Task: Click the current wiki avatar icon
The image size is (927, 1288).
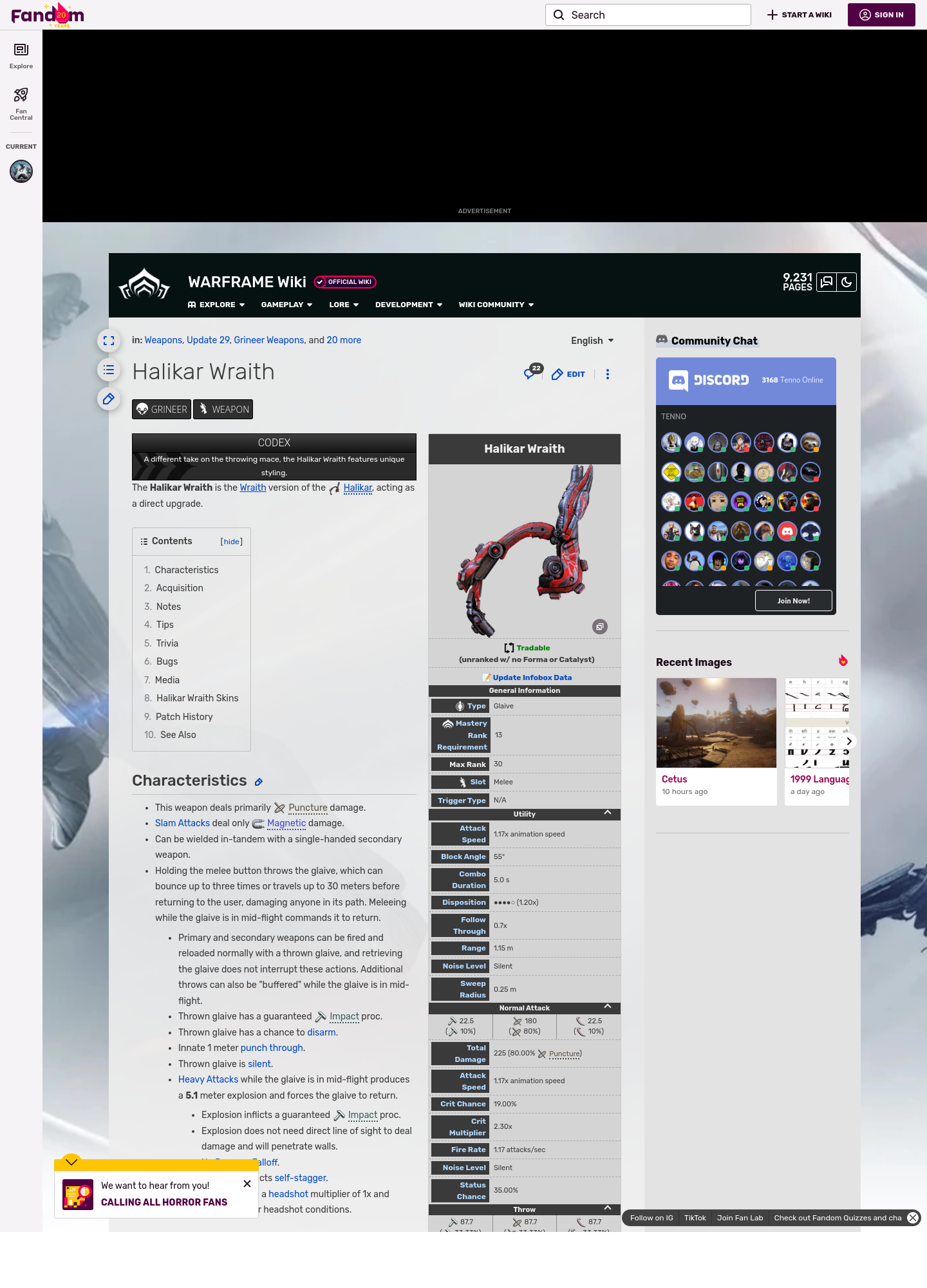Action: 21,171
